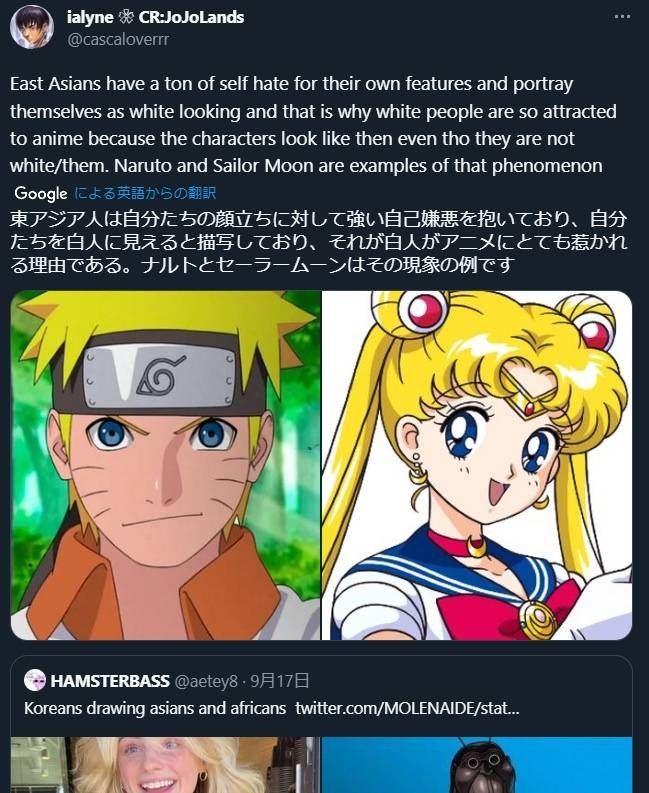Open HAMSTERBASS avatar in quoted tweet
This screenshot has width=649, height=793.
pyautogui.click(x=35, y=680)
